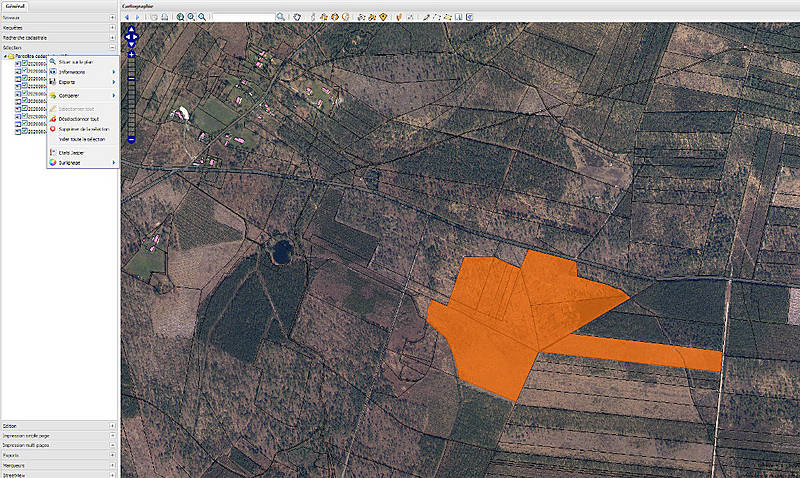The height and width of the screenshot is (478, 800).
Task: Expand the Impression multi pages panel
Action: pyautogui.click(x=112, y=445)
